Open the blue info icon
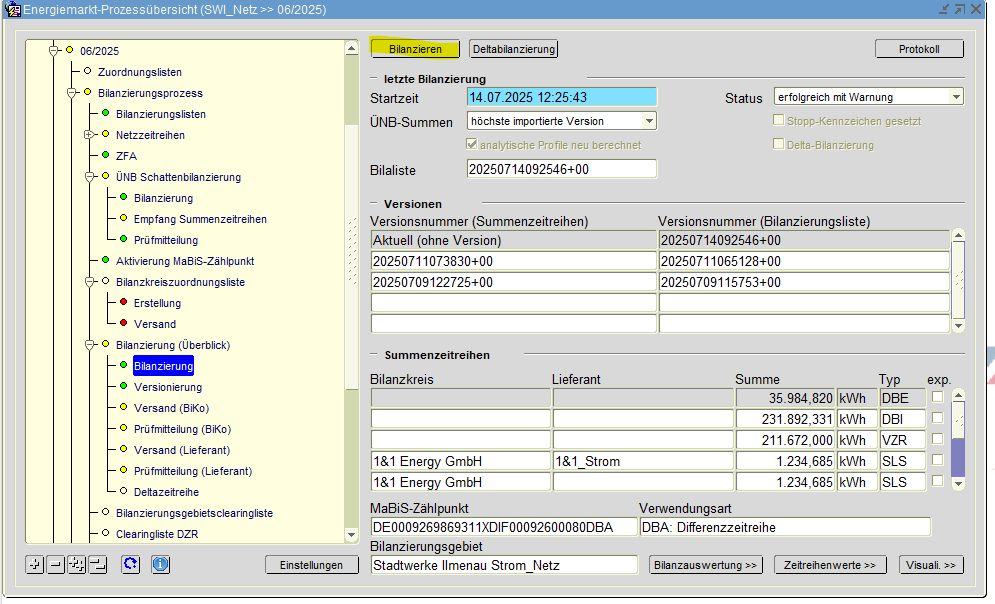 pyautogui.click(x=160, y=565)
